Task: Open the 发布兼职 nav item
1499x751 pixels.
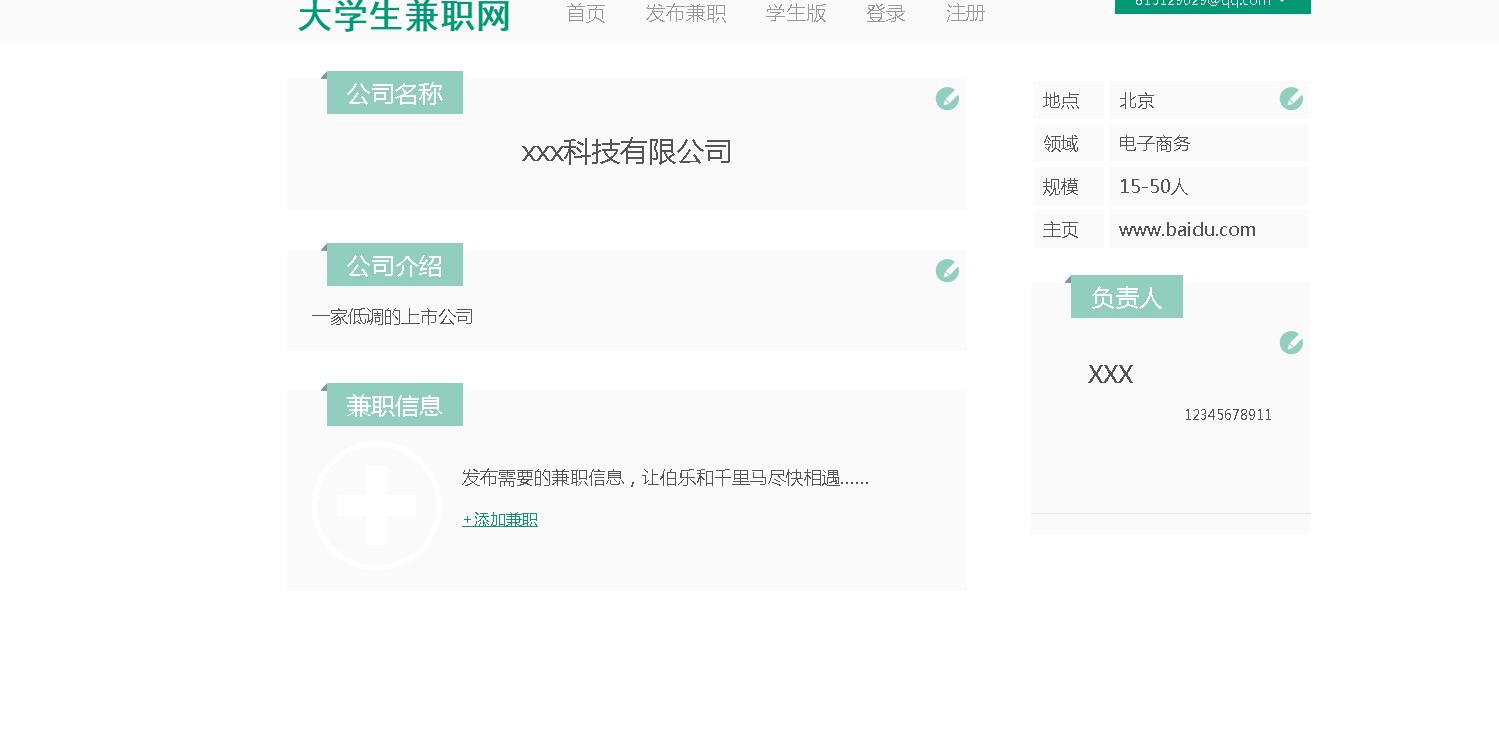Action: (x=686, y=14)
